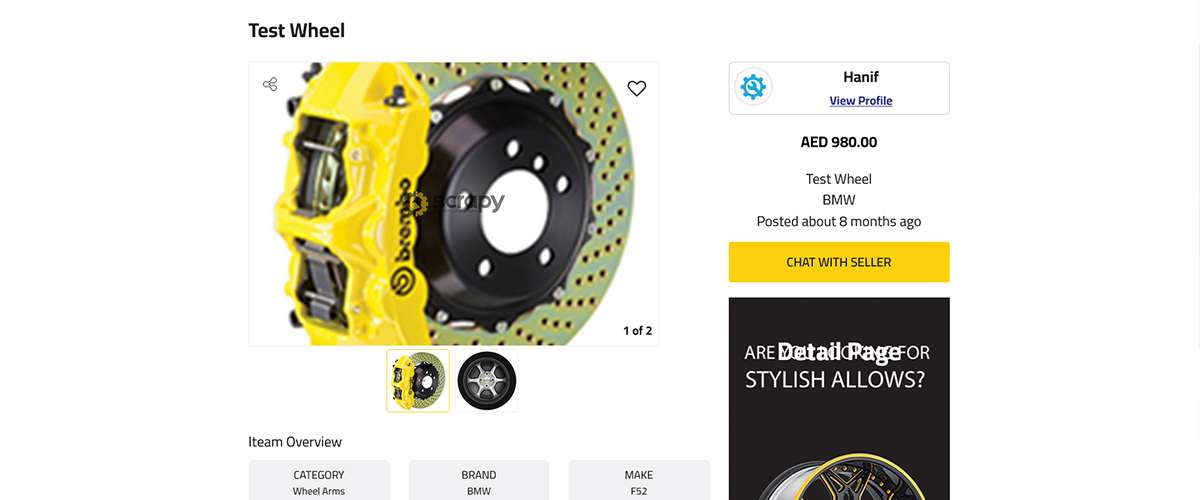
Task: Click the Brand BMW overview card
Action: [x=479, y=481]
